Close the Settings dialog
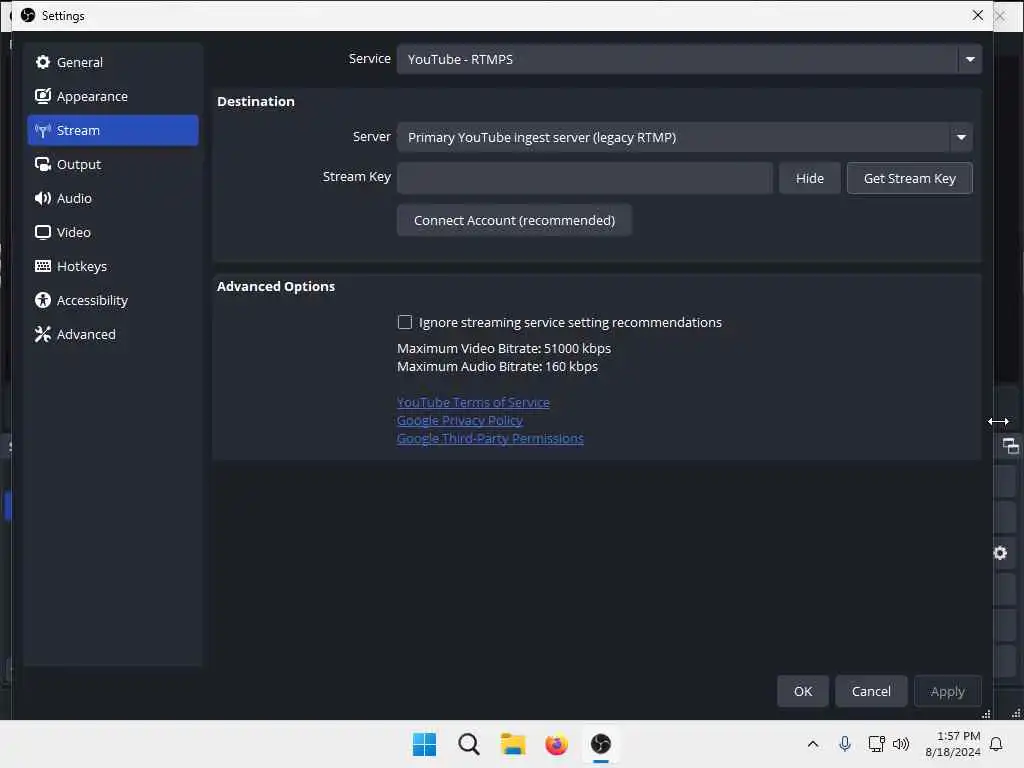The width and height of the screenshot is (1024, 768). click(x=977, y=15)
